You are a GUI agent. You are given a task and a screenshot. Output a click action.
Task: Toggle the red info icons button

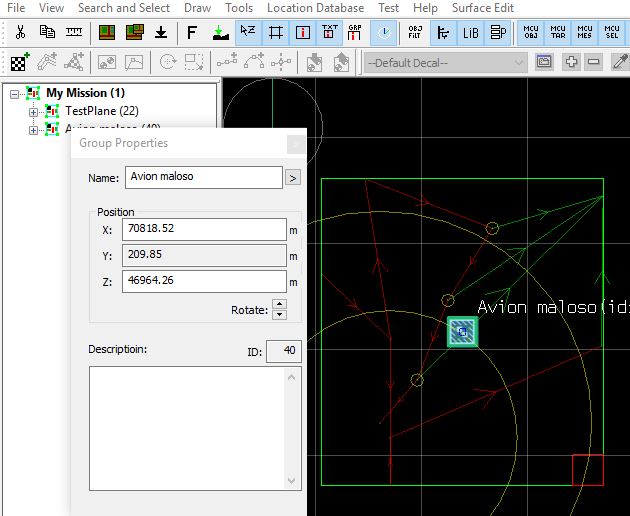(303, 32)
